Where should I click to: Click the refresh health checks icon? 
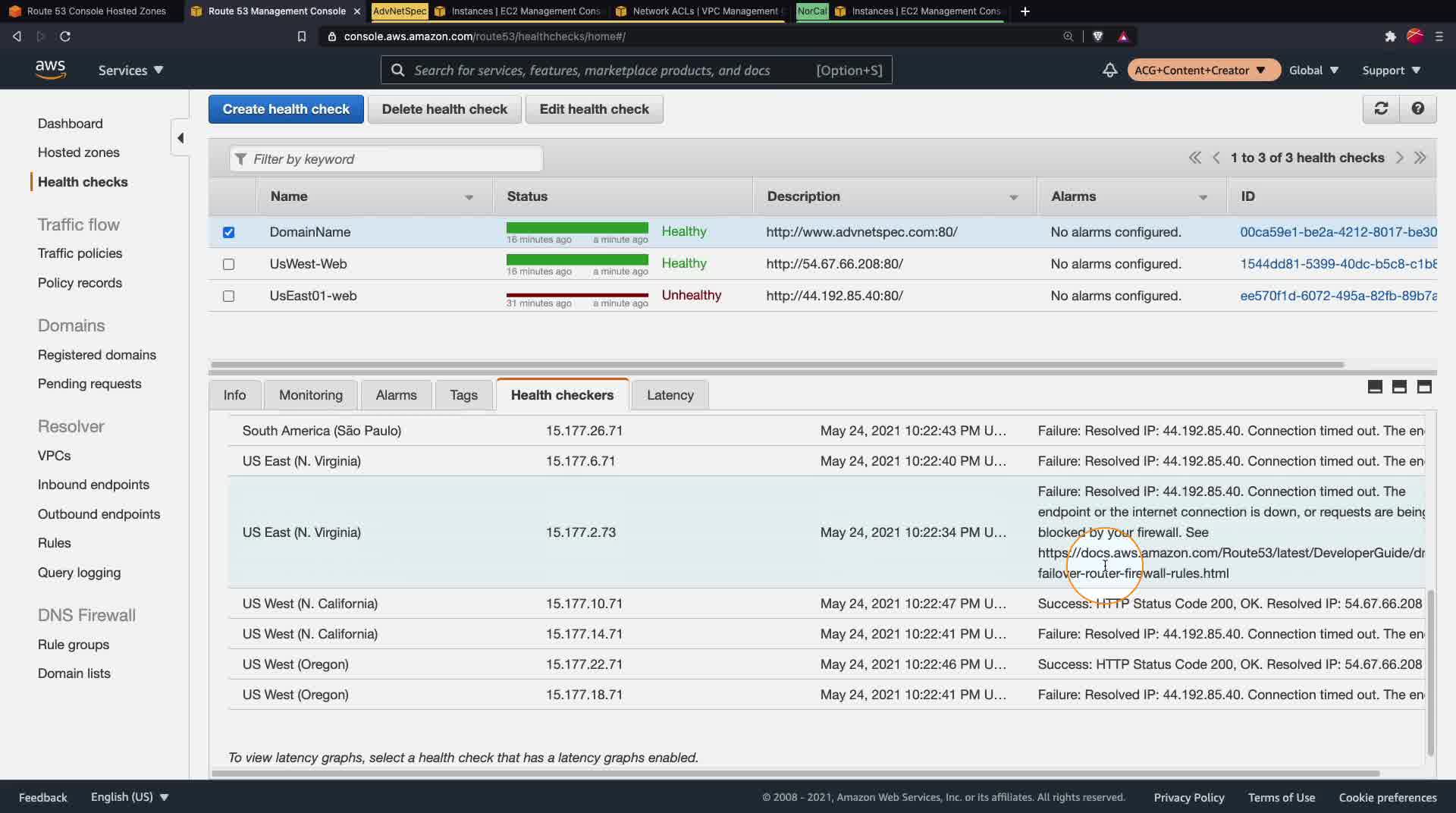tap(1381, 108)
